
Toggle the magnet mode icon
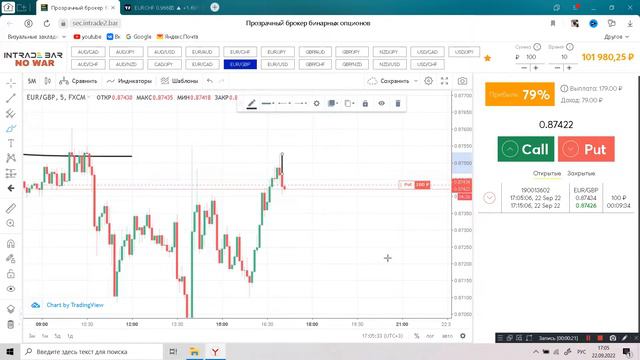[x=11, y=244]
